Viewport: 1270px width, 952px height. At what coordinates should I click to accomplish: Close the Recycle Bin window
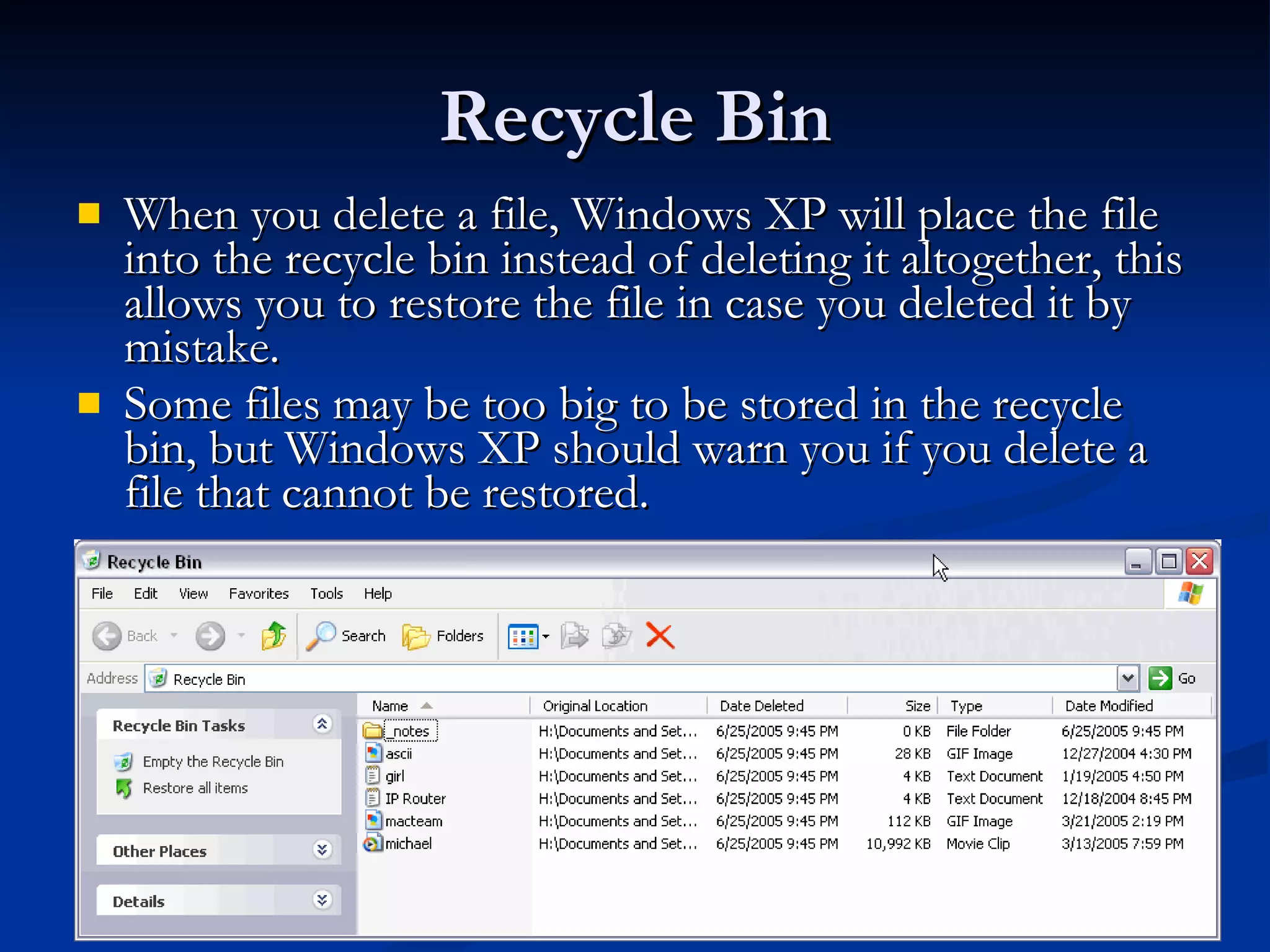(x=1200, y=562)
